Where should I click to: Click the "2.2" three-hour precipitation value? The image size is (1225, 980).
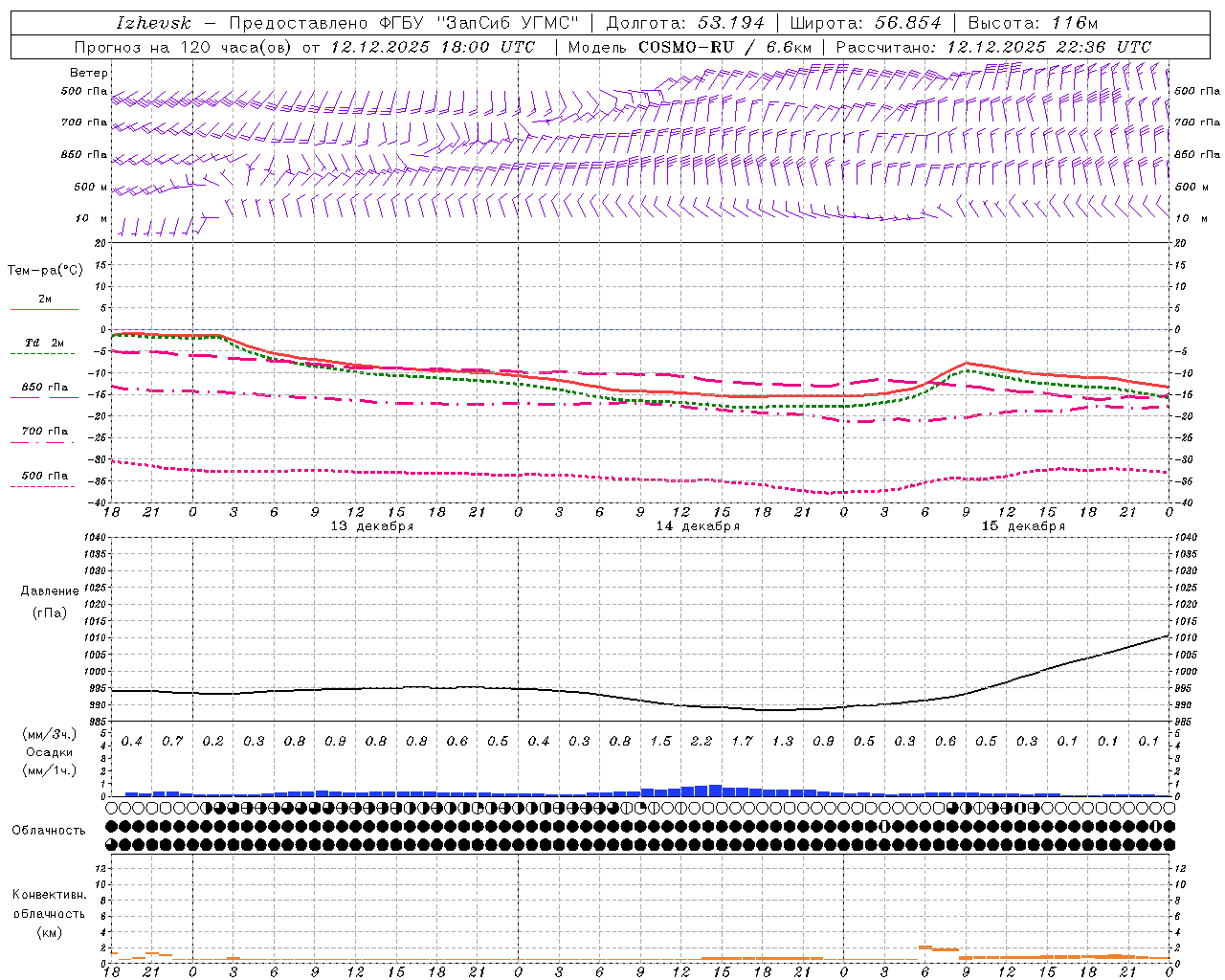702,741
